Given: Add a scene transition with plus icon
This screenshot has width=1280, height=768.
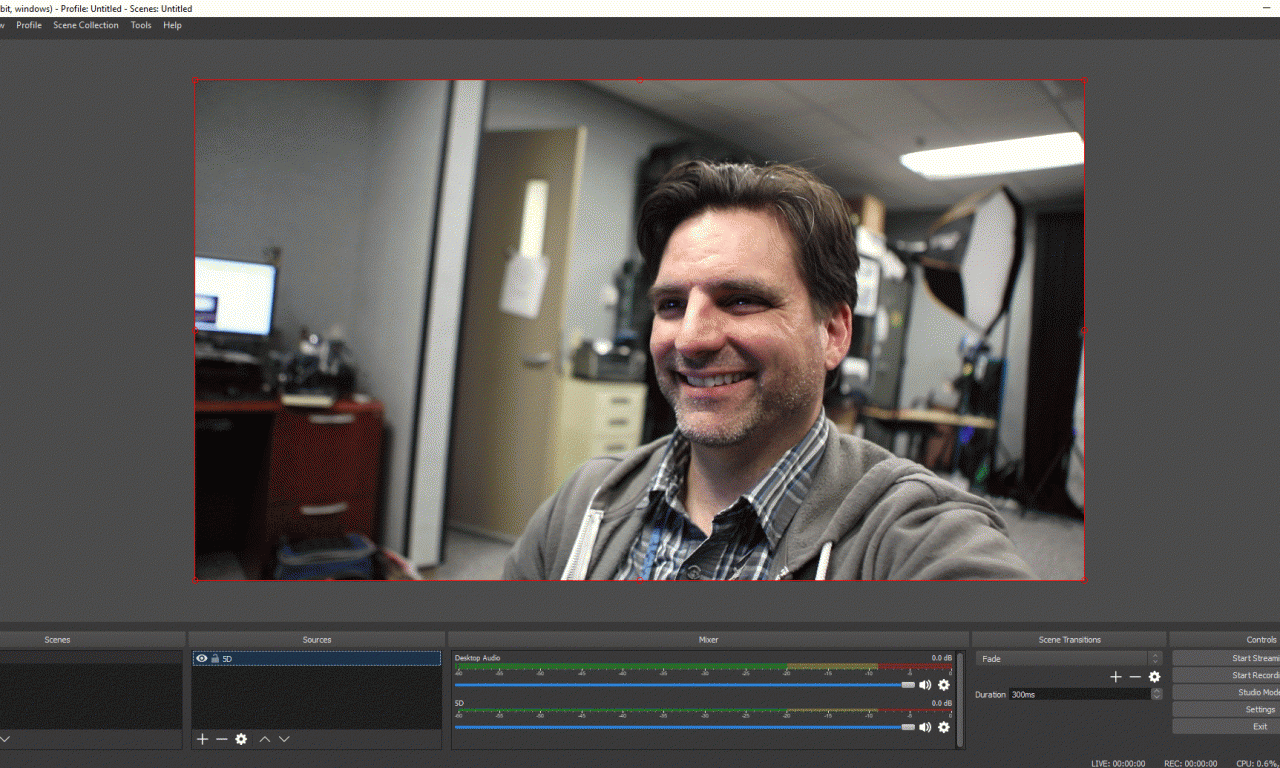Looking at the screenshot, I should click(x=1116, y=677).
